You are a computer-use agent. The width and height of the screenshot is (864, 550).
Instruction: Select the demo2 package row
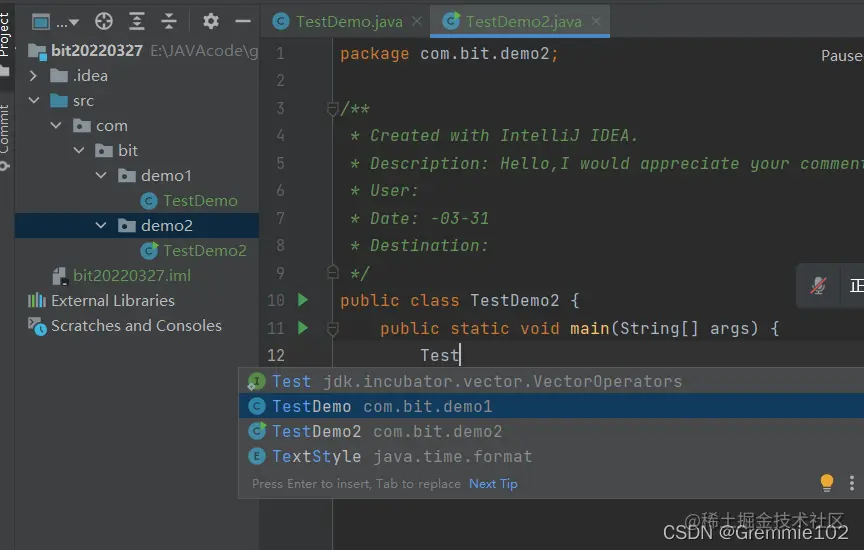[x=137, y=225]
